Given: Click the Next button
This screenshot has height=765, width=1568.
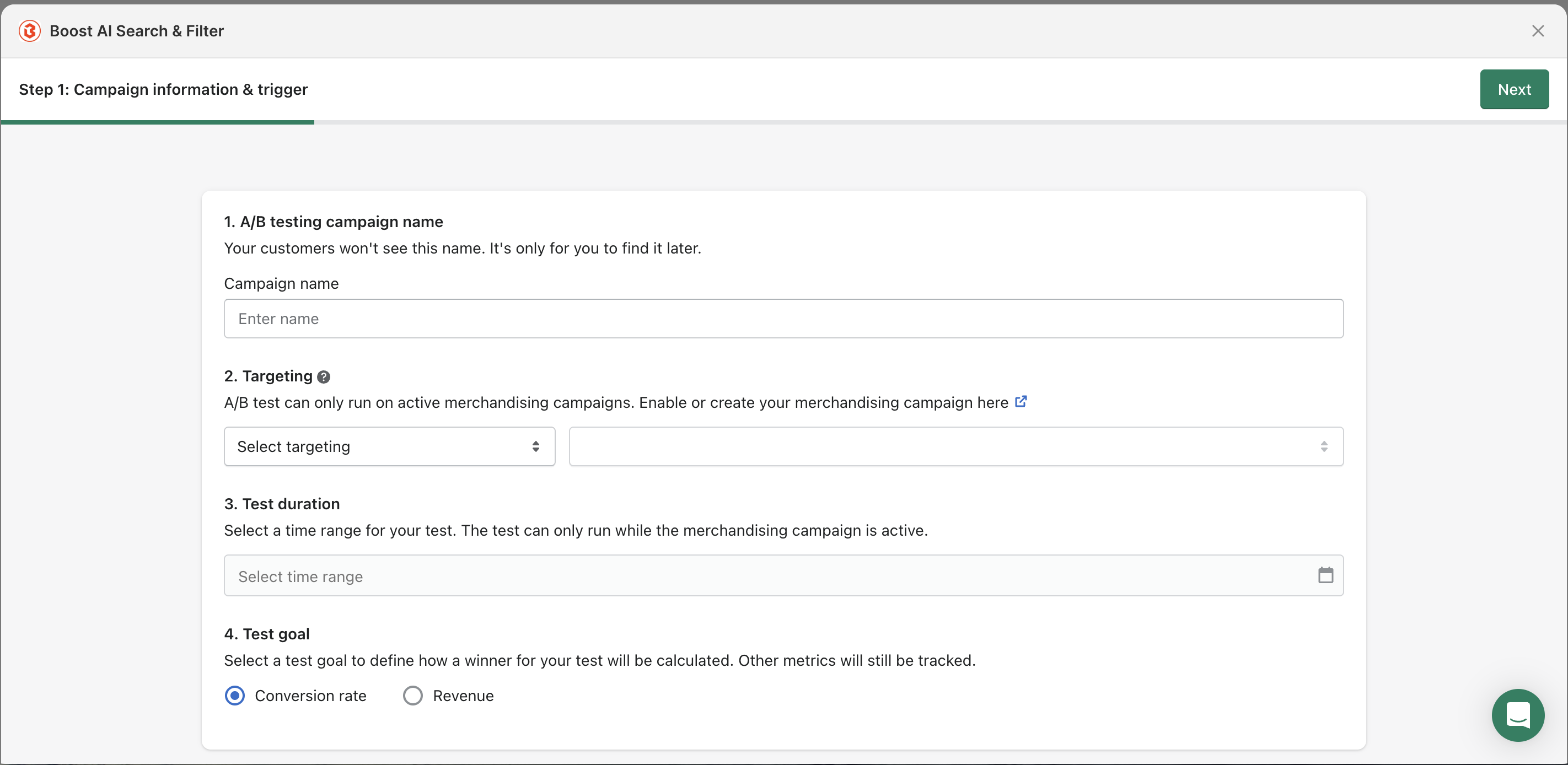Looking at the screenshot, I should (x=1514, y=89).
